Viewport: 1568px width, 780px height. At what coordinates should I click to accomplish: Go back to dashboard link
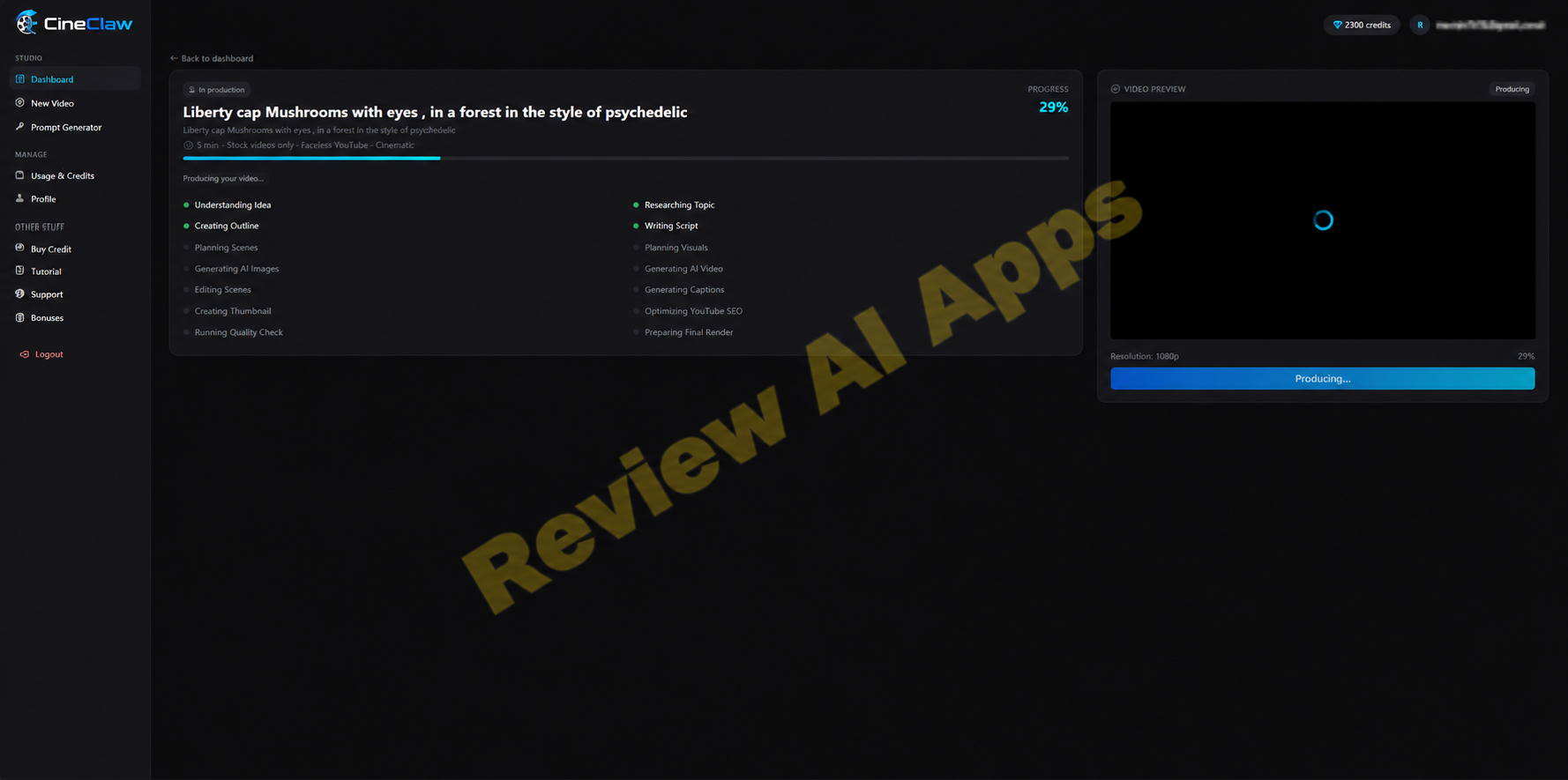[x=212, y=58]
